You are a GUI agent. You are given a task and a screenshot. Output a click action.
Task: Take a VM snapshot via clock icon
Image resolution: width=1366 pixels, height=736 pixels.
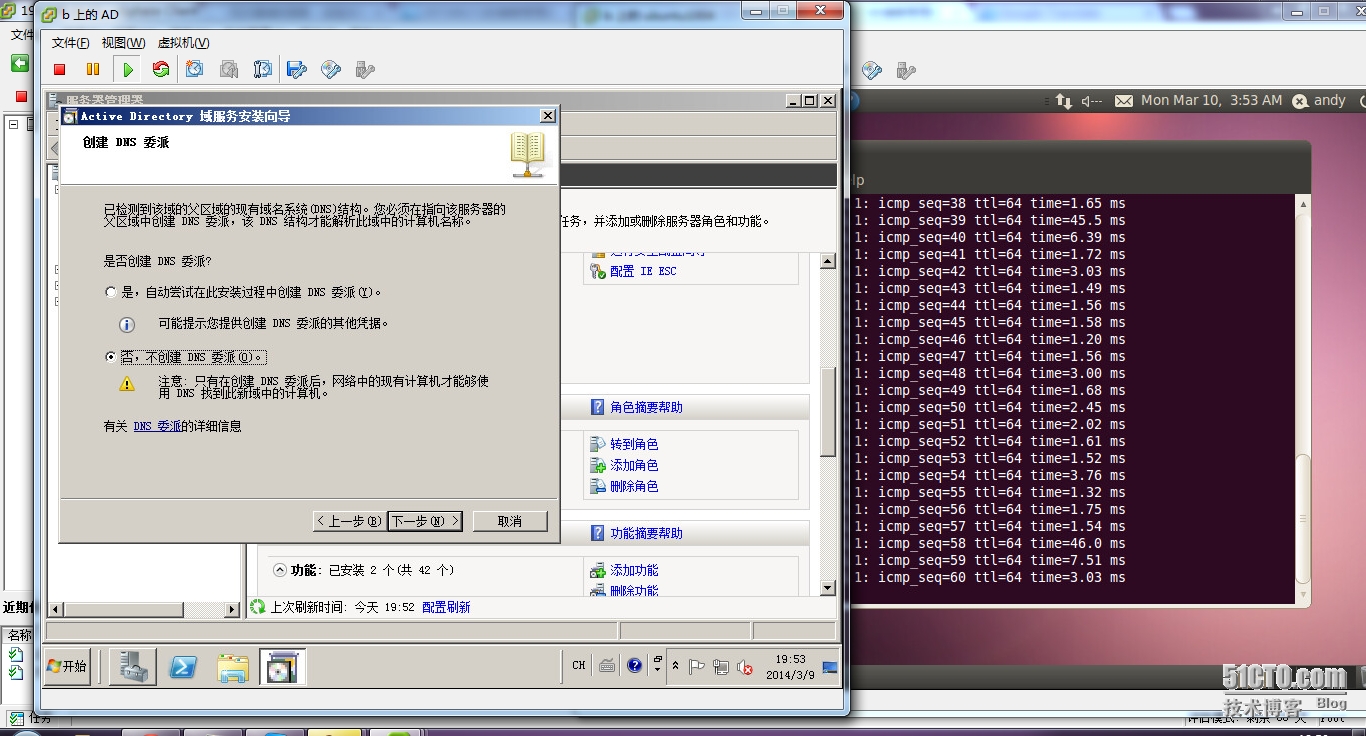tap(195, 69)
